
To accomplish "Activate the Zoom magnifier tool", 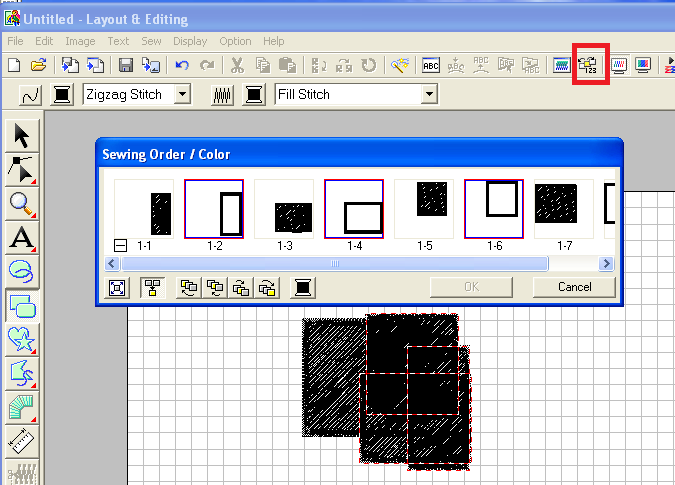I will [x=22, y=204].
